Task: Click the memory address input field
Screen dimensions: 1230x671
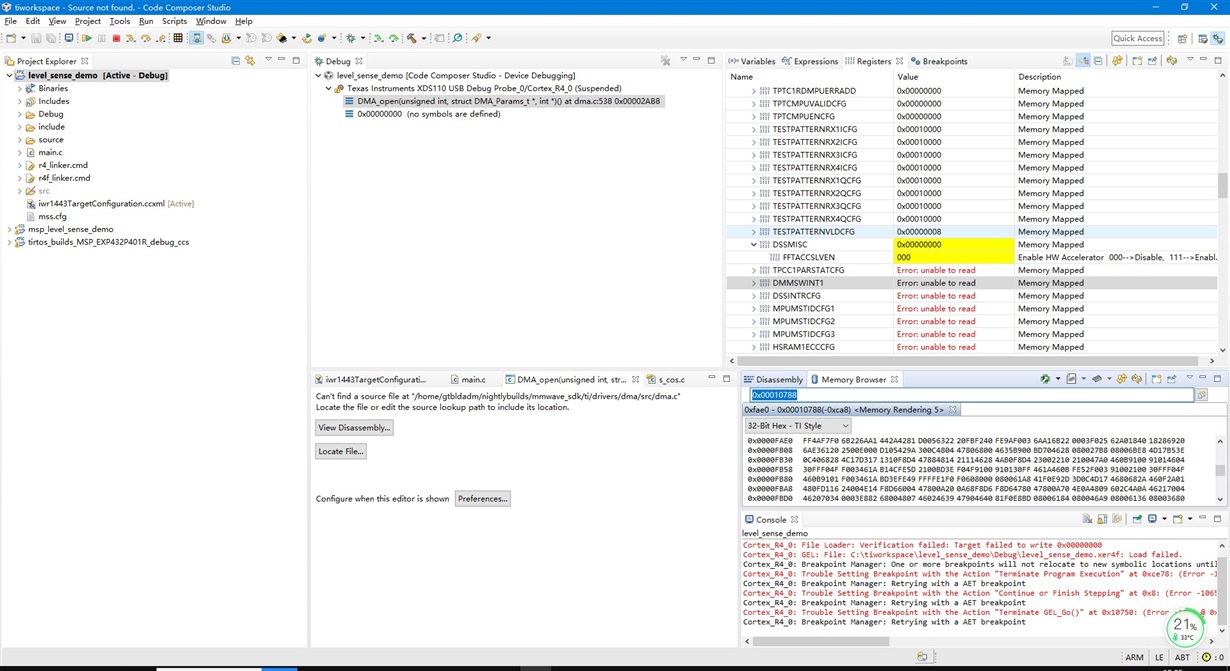Action: 970,395
